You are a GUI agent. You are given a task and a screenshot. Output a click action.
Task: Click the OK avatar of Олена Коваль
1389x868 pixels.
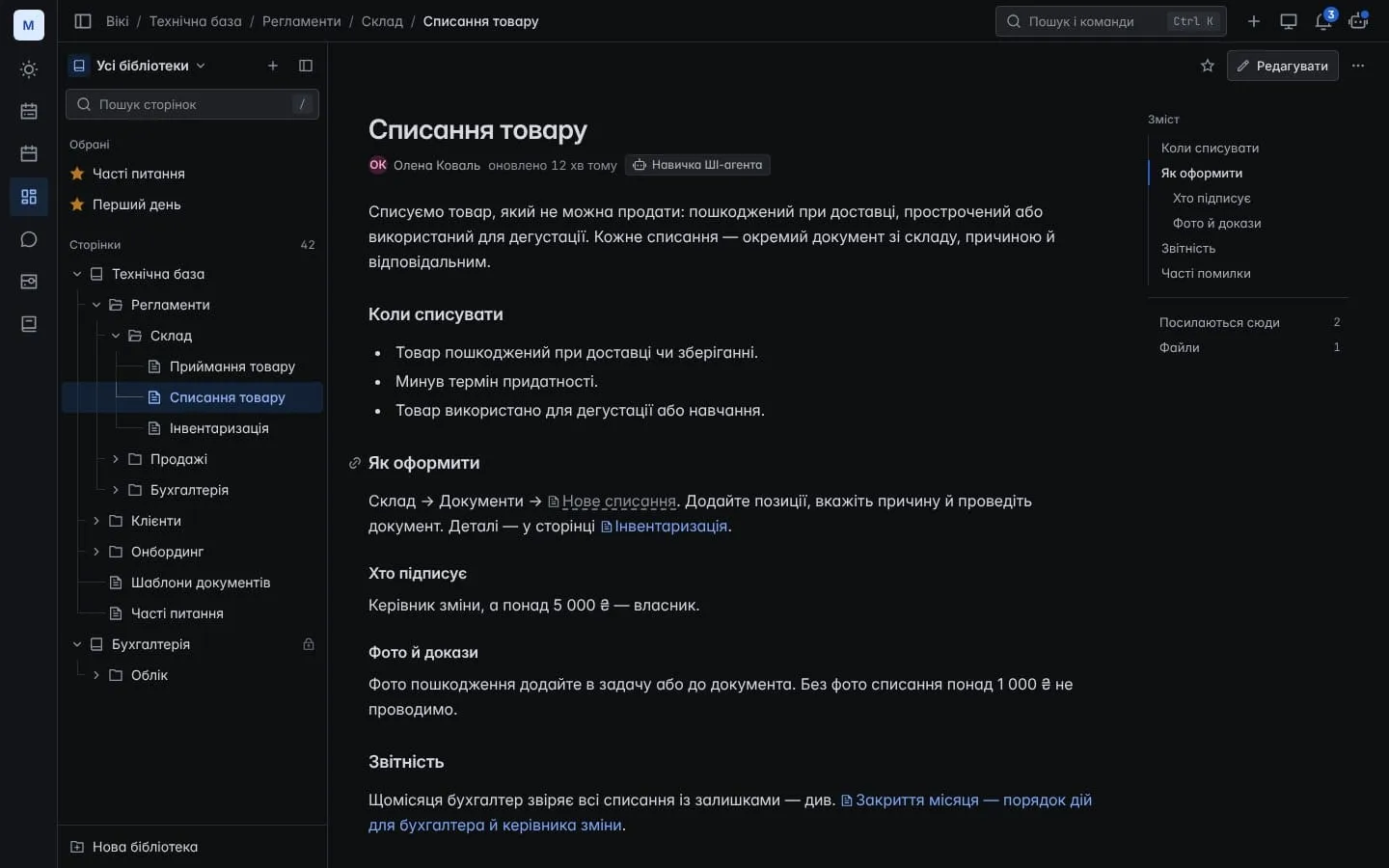[x=378, y=165]
